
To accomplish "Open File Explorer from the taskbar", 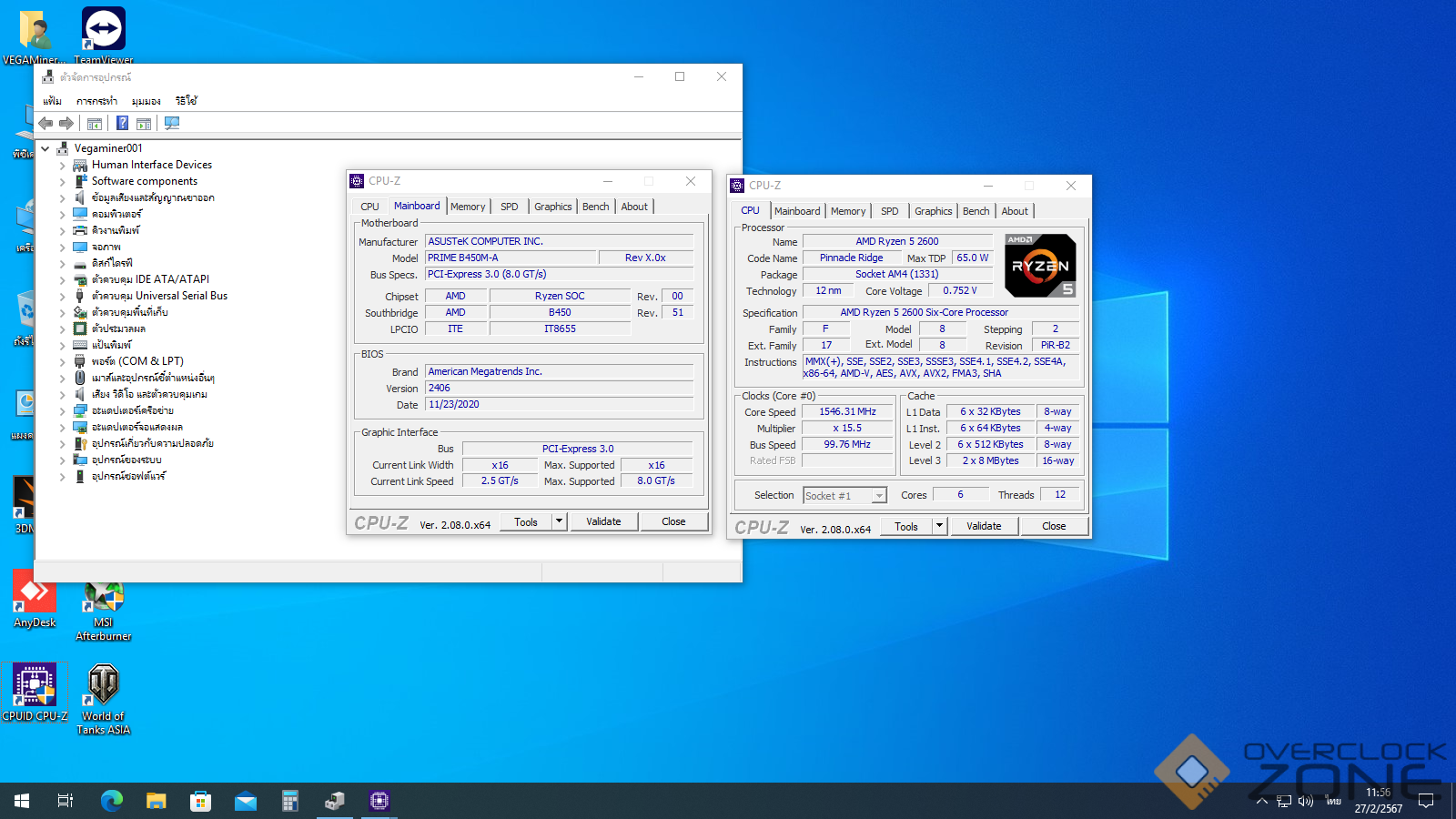I will click(x=157, y=801).
